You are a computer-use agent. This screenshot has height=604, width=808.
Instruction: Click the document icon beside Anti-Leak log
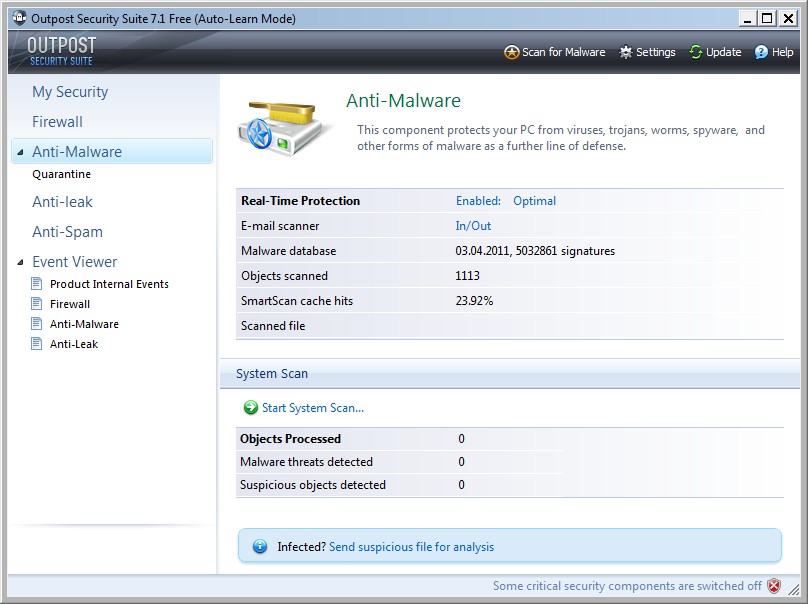(37, 344)
